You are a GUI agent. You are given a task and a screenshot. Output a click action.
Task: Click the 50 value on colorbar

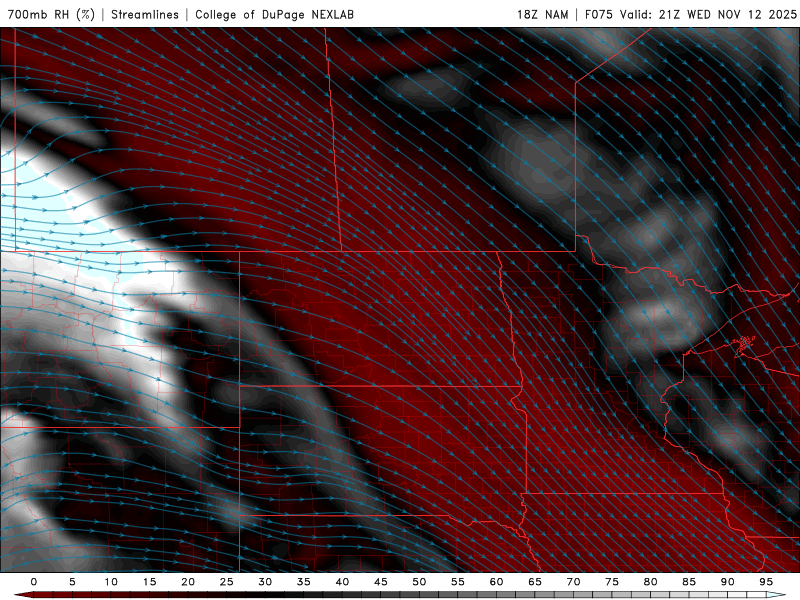click(x=419, y=582)
